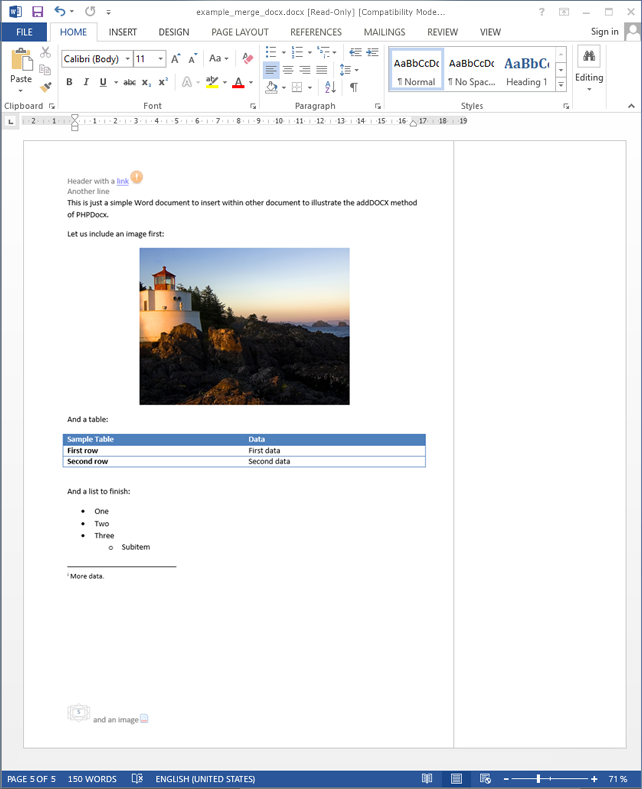
Task: Switch to the MAILINGS tab
Action: point(384,32)
